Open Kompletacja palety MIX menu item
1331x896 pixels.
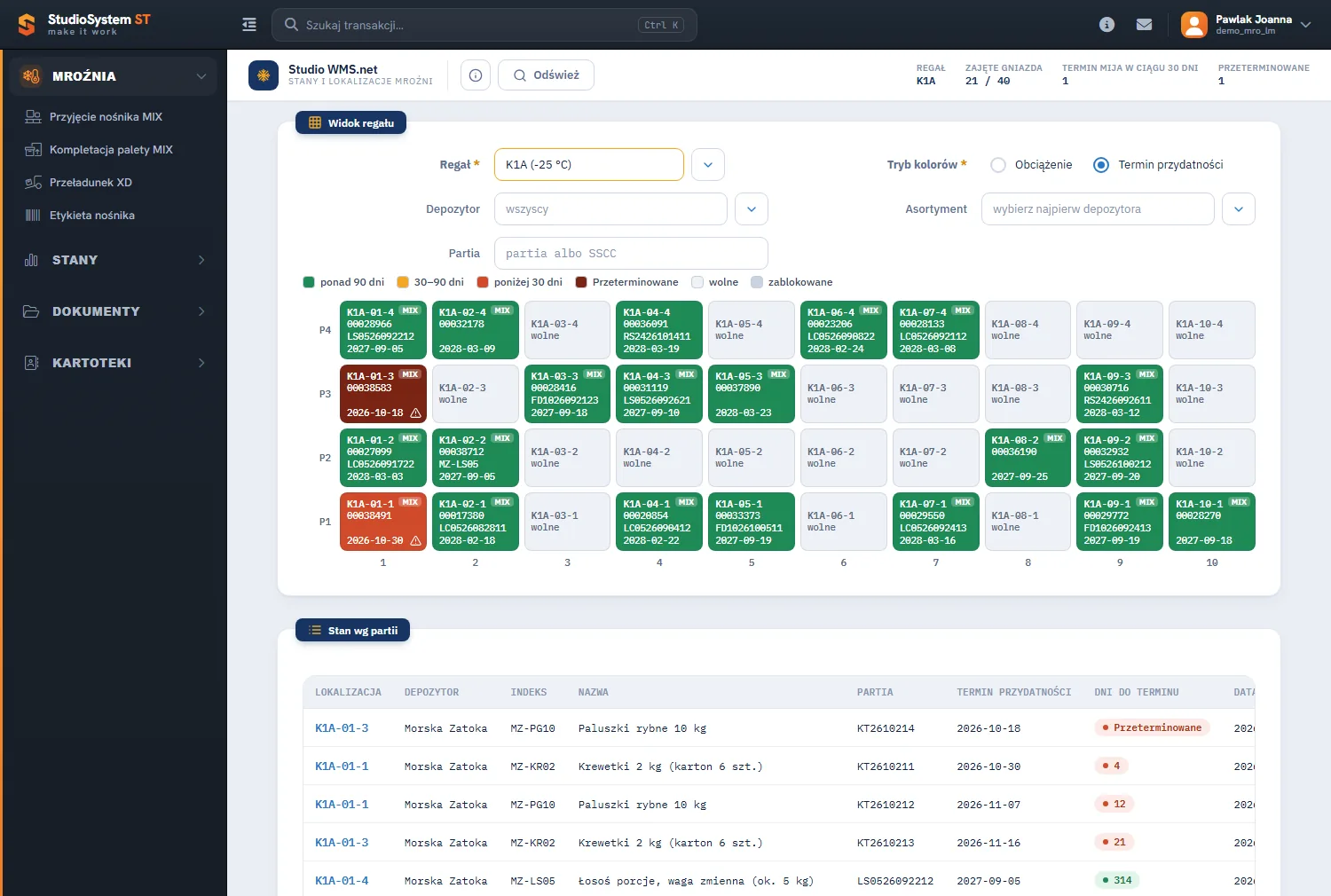[x=111, y=150]
